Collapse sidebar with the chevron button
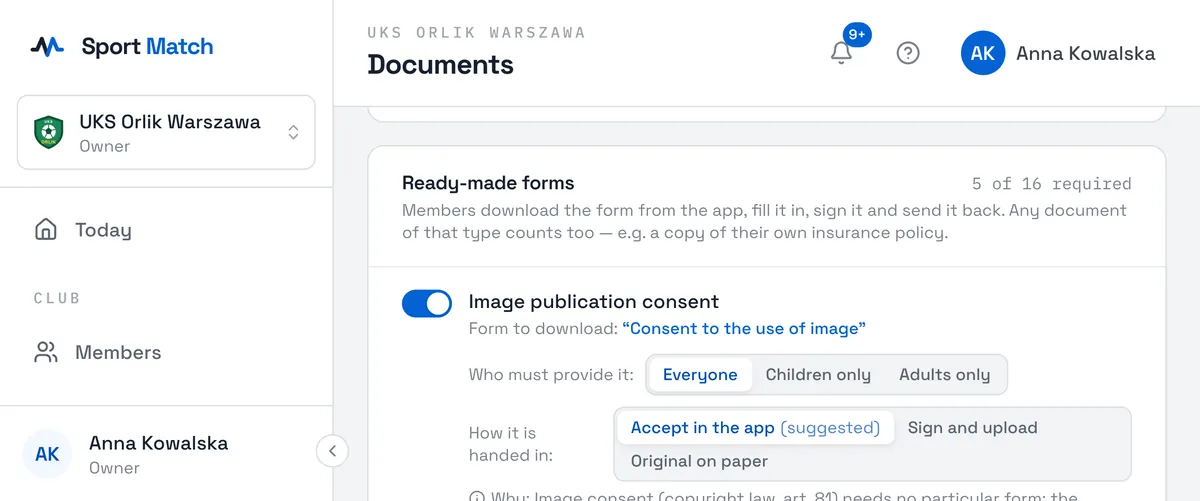The width and height of the screenshot is (1200, 501). coord(332,451)
